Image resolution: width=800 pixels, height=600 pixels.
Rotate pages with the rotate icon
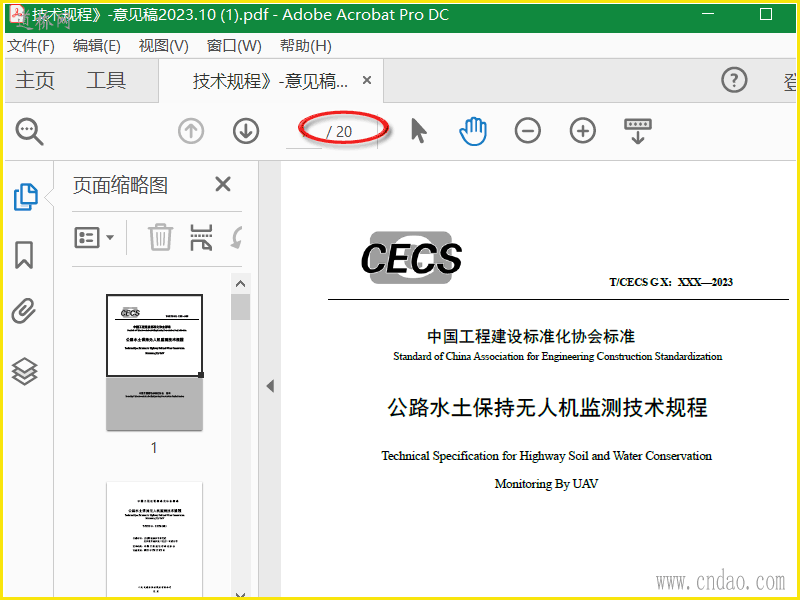[237, 237]
